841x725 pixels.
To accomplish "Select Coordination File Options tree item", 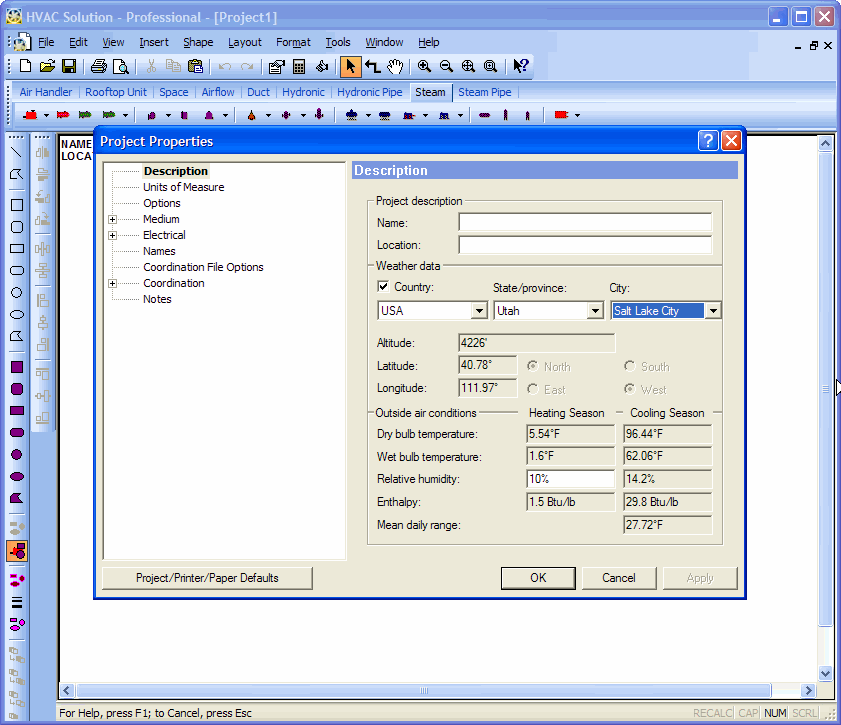I will (203, 267).
